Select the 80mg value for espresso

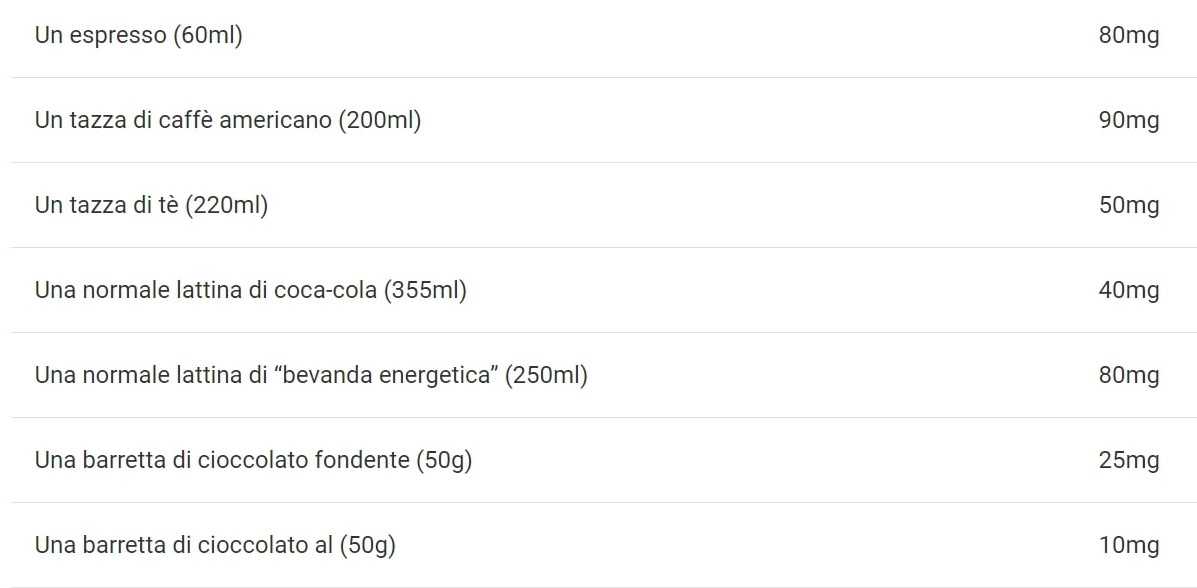(x=1128, y=36)
